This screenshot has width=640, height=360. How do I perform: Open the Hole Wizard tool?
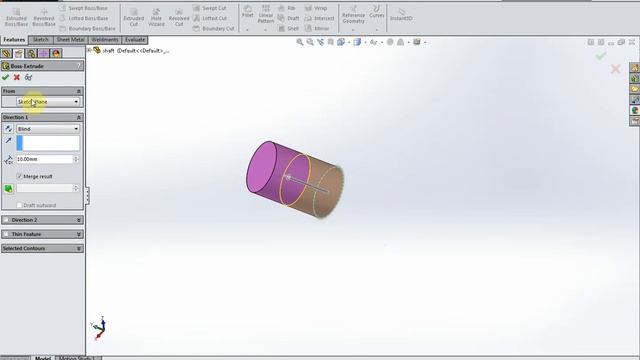point(156,17)
